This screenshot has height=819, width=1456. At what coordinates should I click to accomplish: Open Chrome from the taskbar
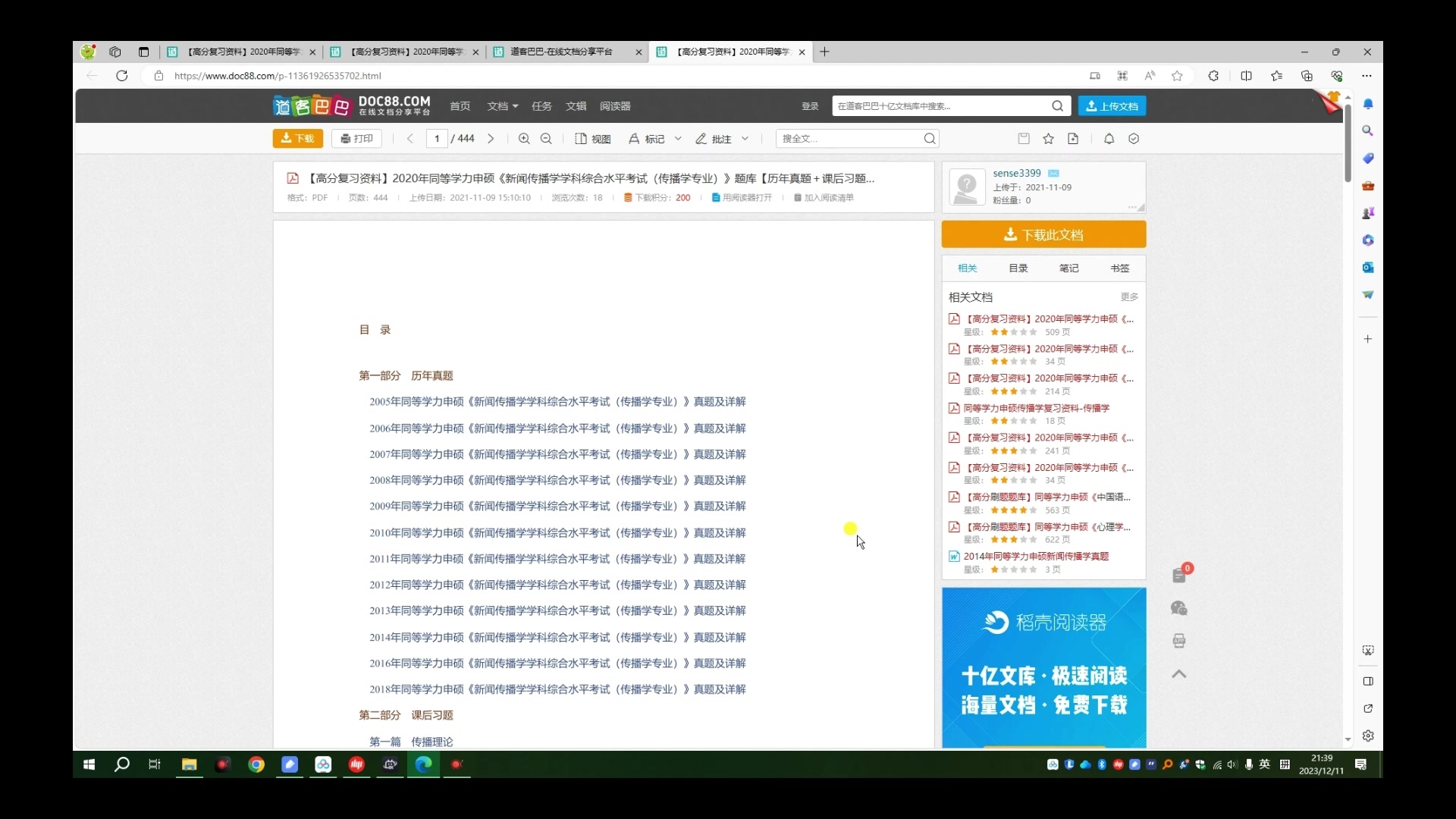[x=256, y=764]
